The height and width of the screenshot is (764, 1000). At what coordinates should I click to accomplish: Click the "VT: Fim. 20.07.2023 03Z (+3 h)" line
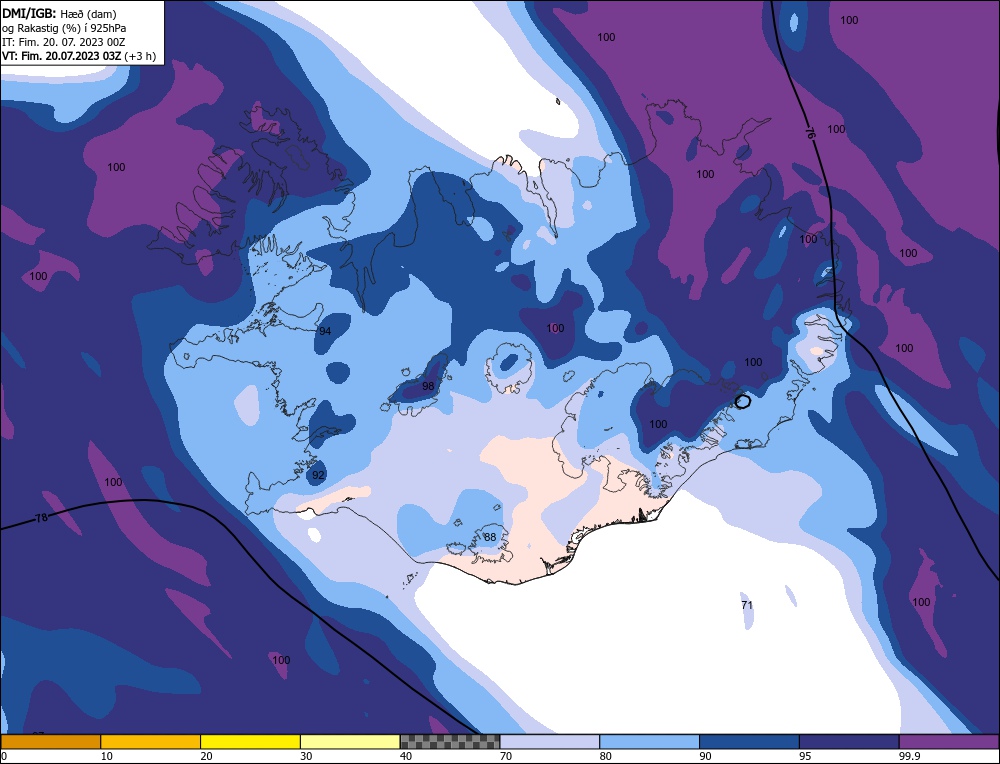[79, 56]
